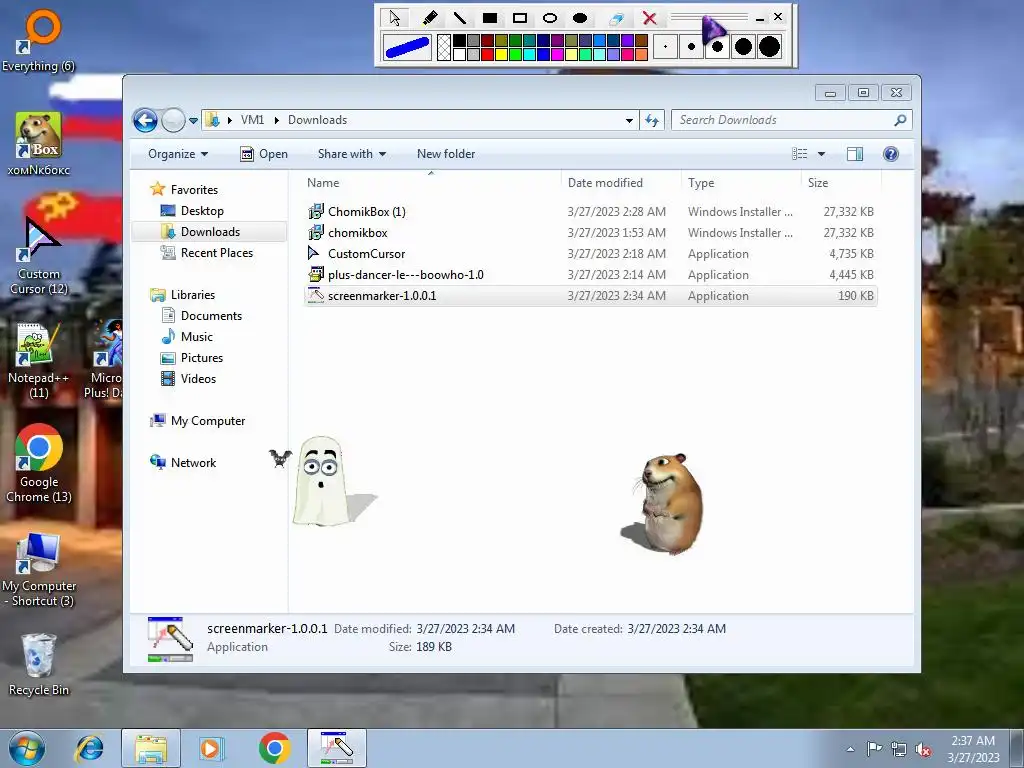This screenshot has width=1024, height=768.
Task: Click the Explorer forward arrow button
Action: pos(173,120)
